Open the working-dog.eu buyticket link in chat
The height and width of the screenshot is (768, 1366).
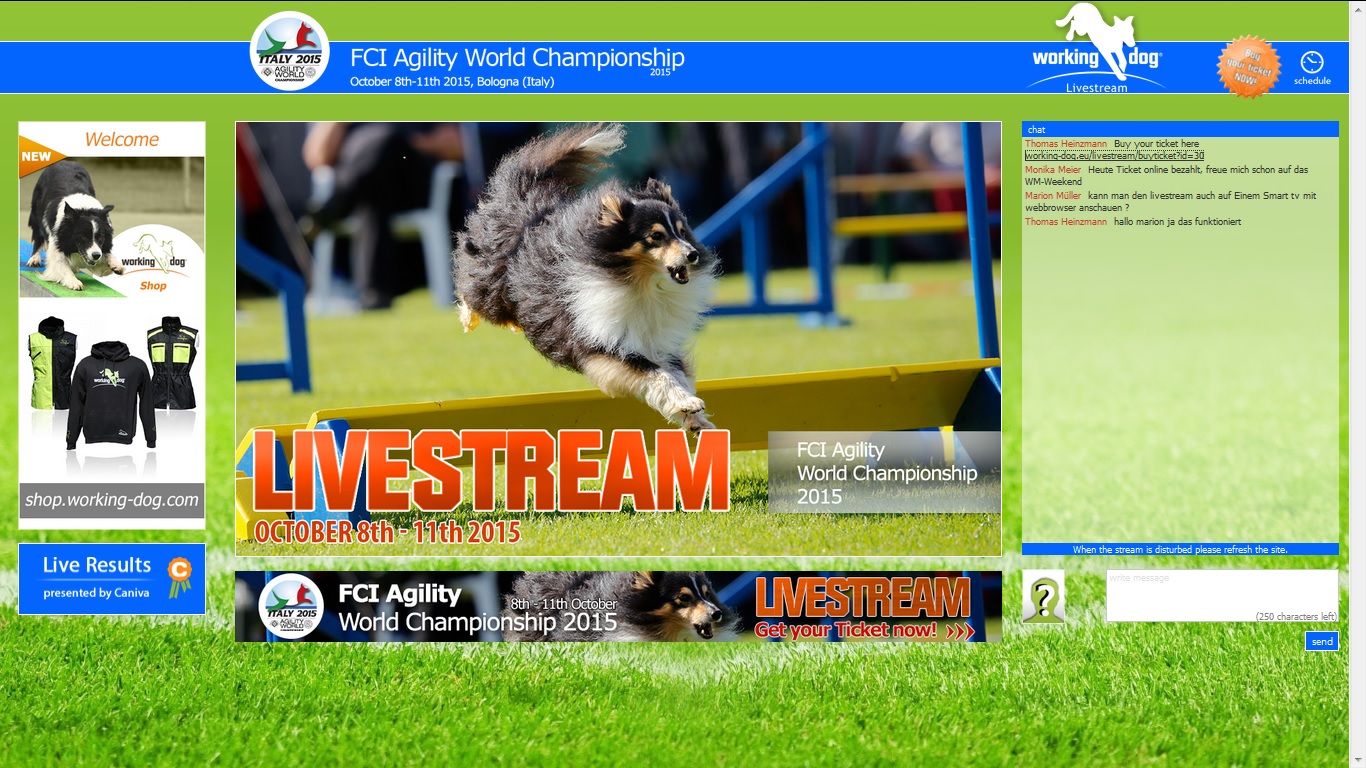tap(1114, 156)
